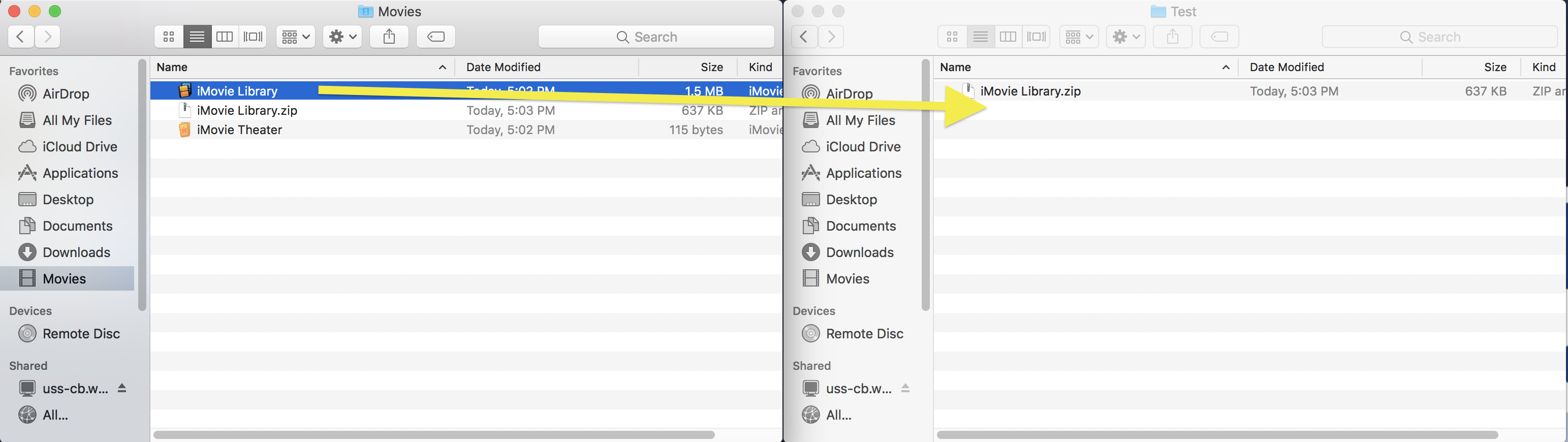Switch Test window to icon view
1568x442 pixels.
coord(952,37)
